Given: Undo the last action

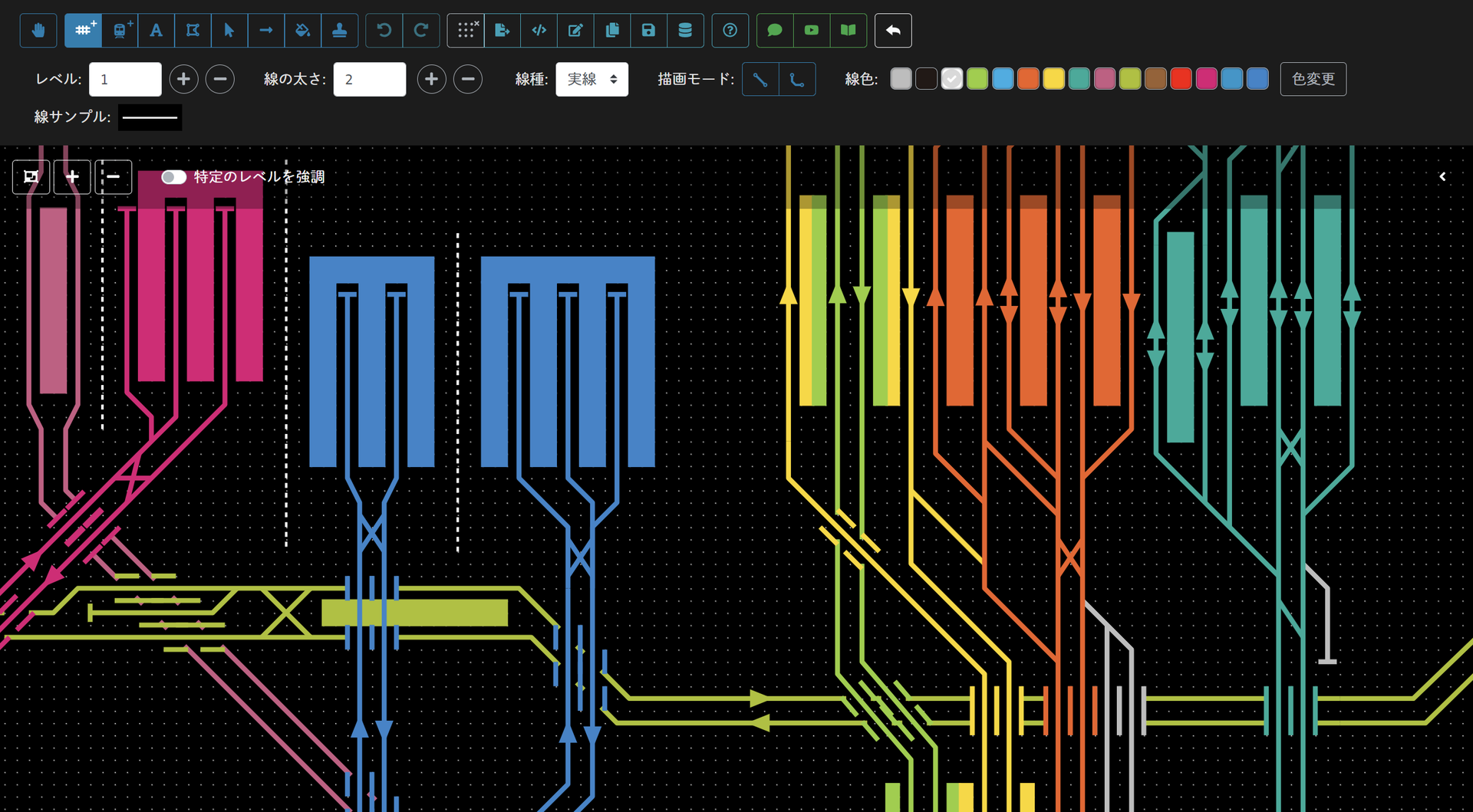Looking at the screenshot, I should [x=384, y=31].
